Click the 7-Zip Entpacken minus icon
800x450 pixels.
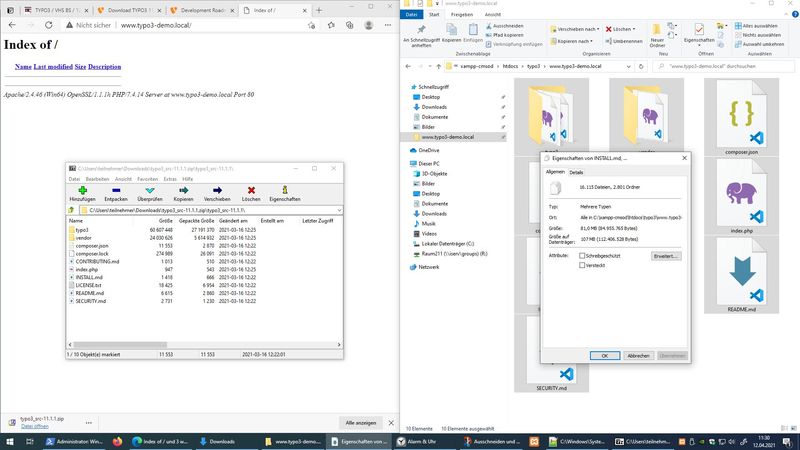coord(116,190)
